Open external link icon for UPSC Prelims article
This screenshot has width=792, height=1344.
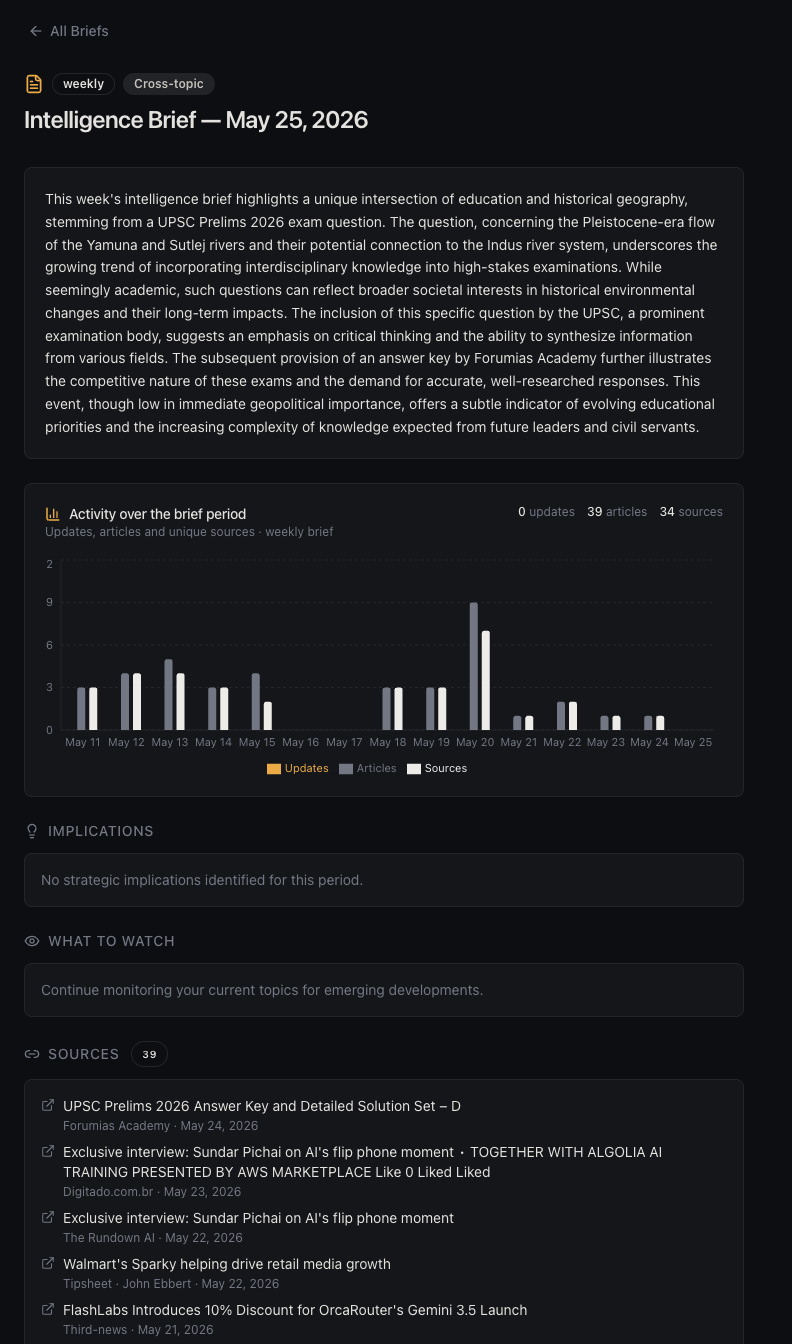(48, 1106)
